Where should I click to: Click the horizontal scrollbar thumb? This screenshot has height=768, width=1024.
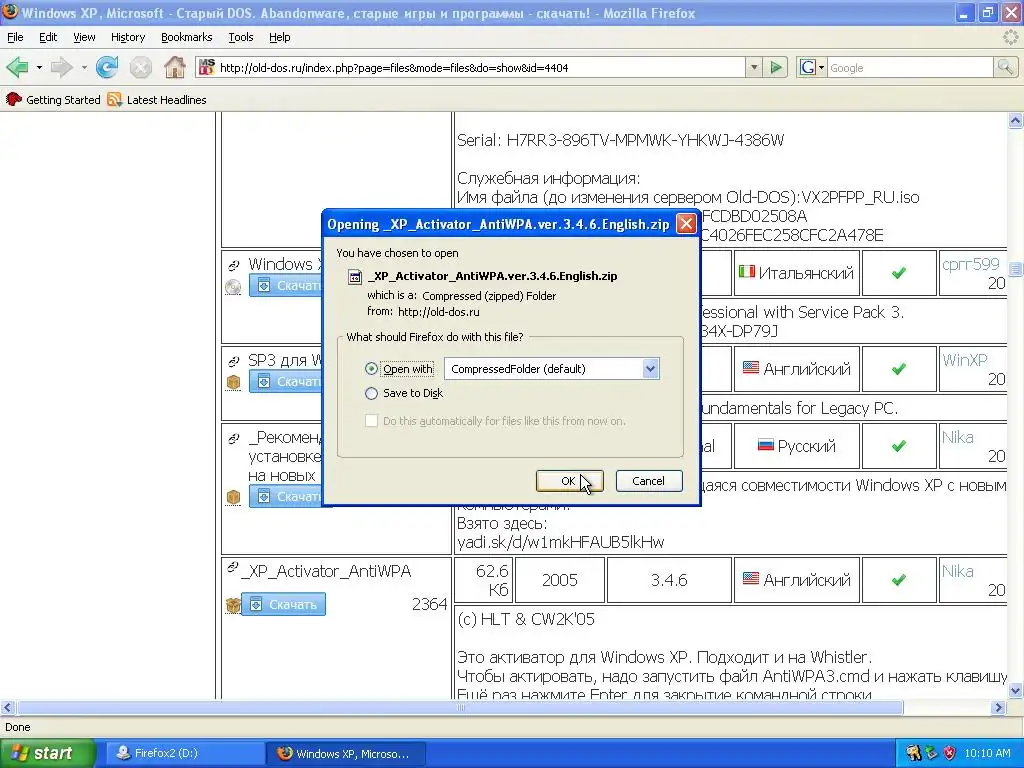(x=460, y=707)
